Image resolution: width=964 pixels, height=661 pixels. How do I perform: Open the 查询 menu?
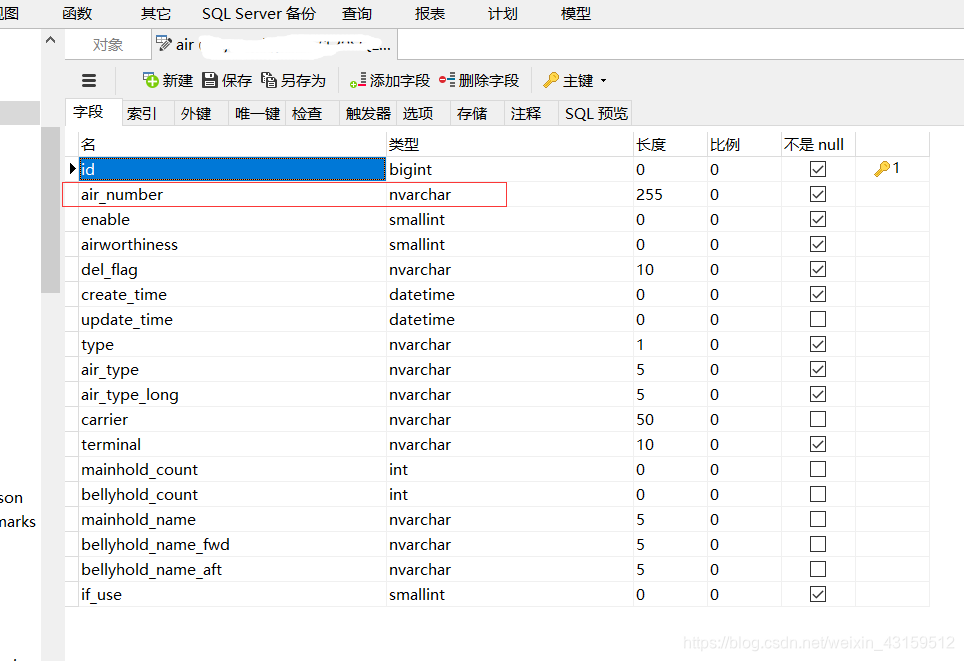pyautogui.click(x=357, y=14)
